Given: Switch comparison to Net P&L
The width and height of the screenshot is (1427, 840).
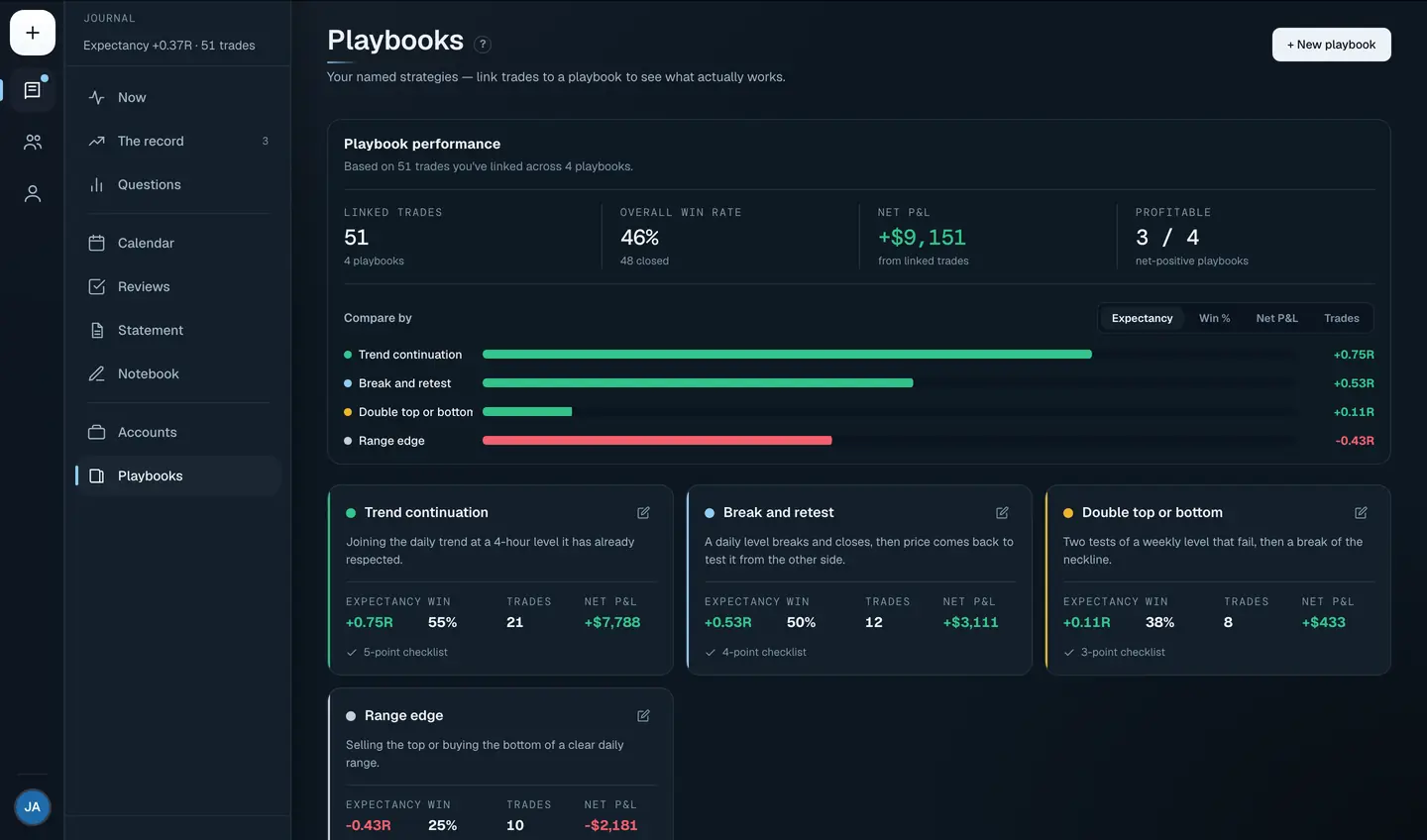Looking at the screenshot, I should (x=1276, y=318).
